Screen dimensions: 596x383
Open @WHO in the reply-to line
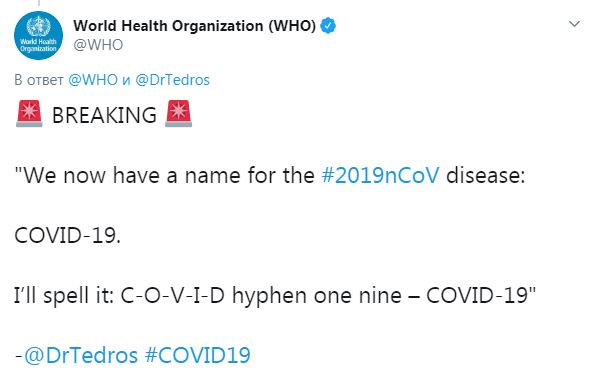[x=93, y=80]
